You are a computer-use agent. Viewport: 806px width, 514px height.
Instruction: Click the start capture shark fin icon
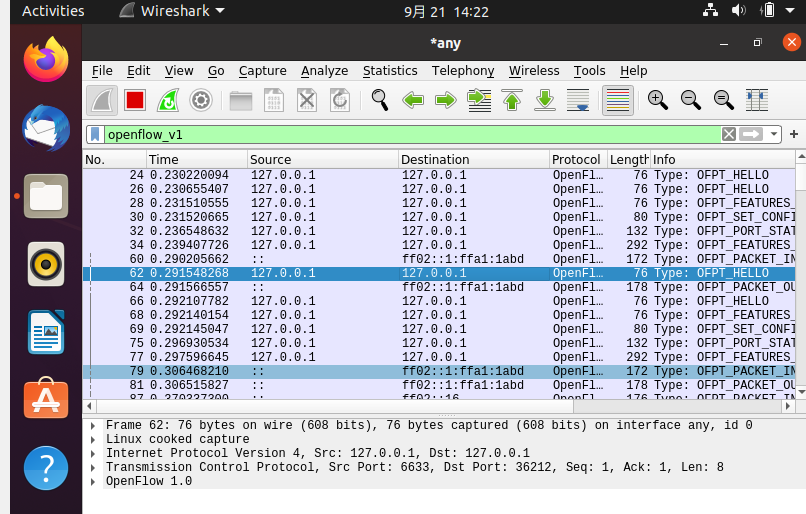[102, 100]
